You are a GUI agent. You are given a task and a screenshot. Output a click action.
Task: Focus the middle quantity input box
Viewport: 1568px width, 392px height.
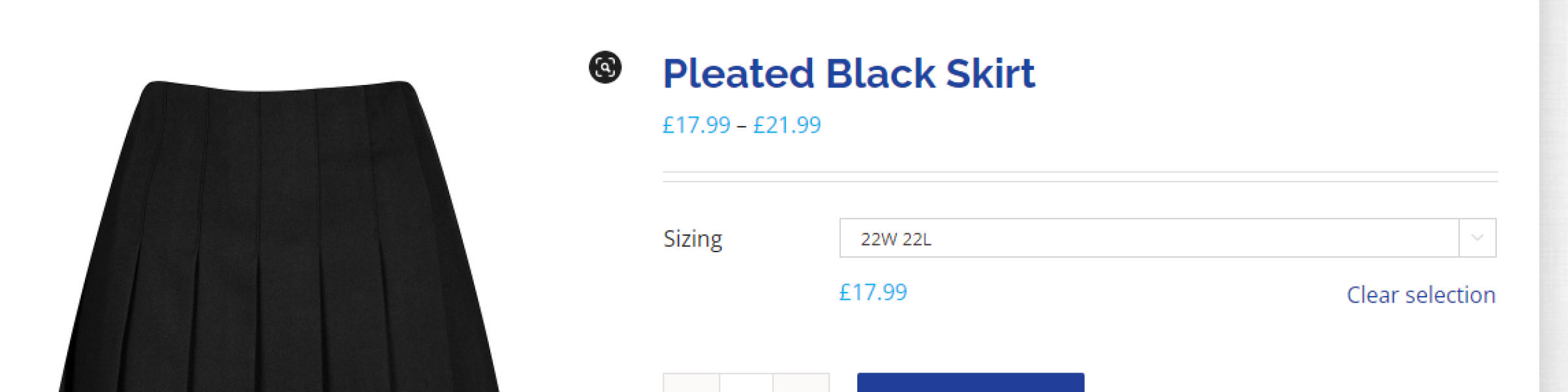click(x=746, y=384)
